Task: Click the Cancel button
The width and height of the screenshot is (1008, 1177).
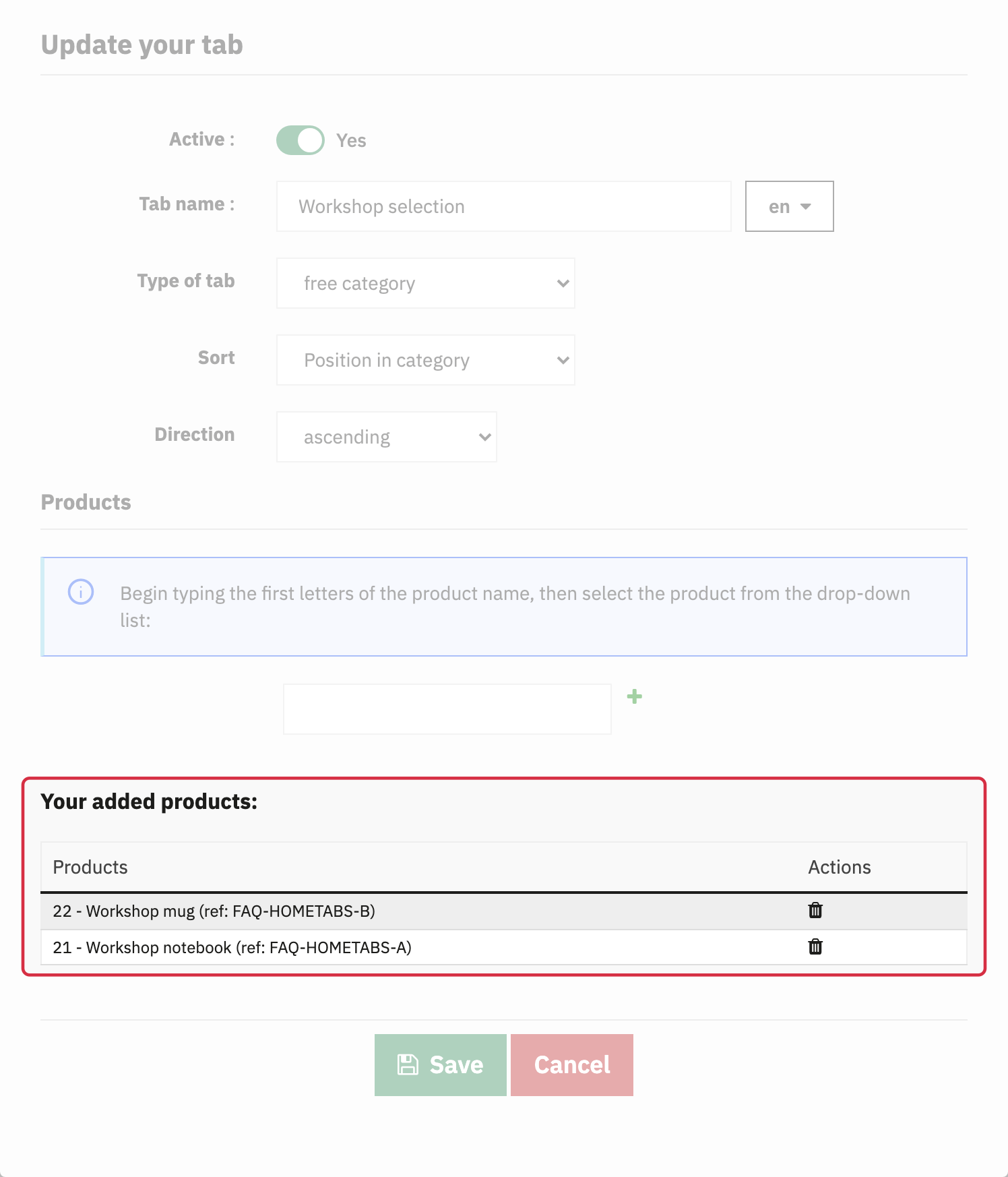Action: pyautogui.click(x=572, y=1065)
